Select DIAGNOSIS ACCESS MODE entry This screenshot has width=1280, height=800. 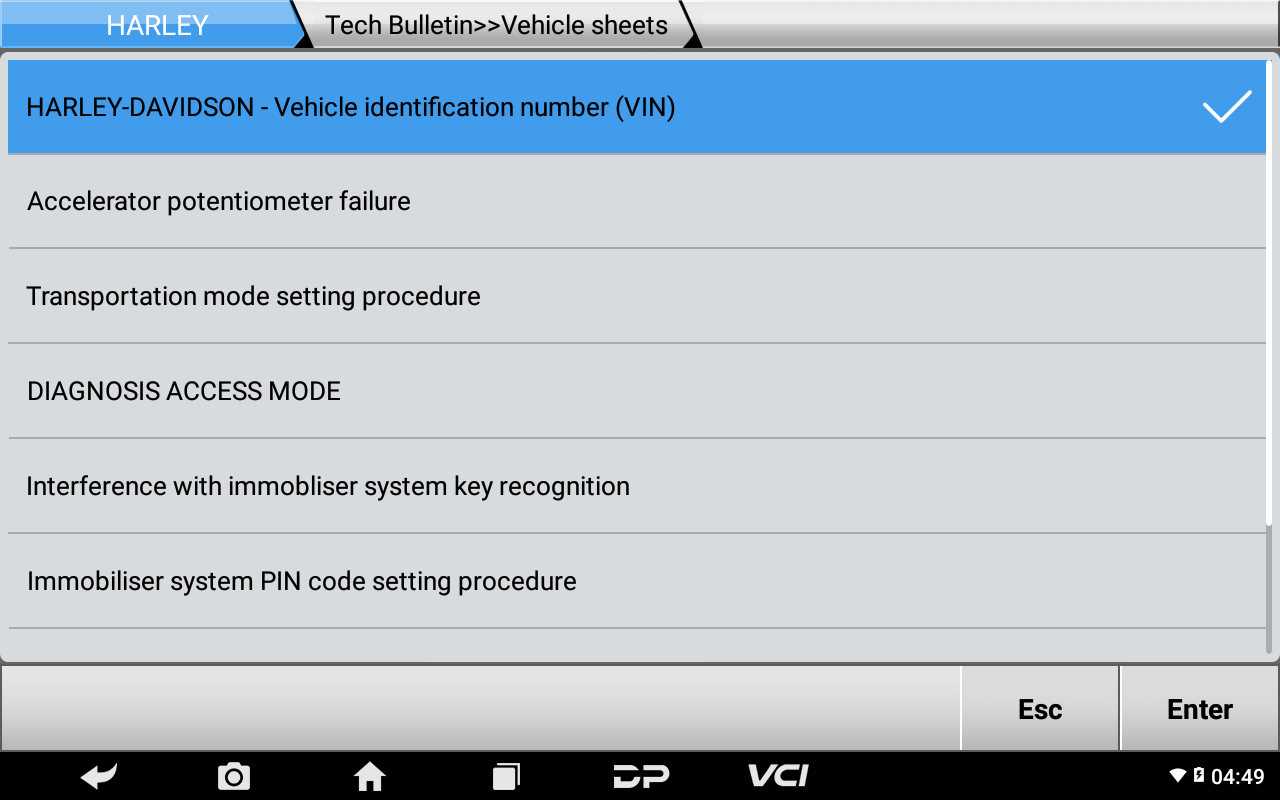(x=637, y=391)
